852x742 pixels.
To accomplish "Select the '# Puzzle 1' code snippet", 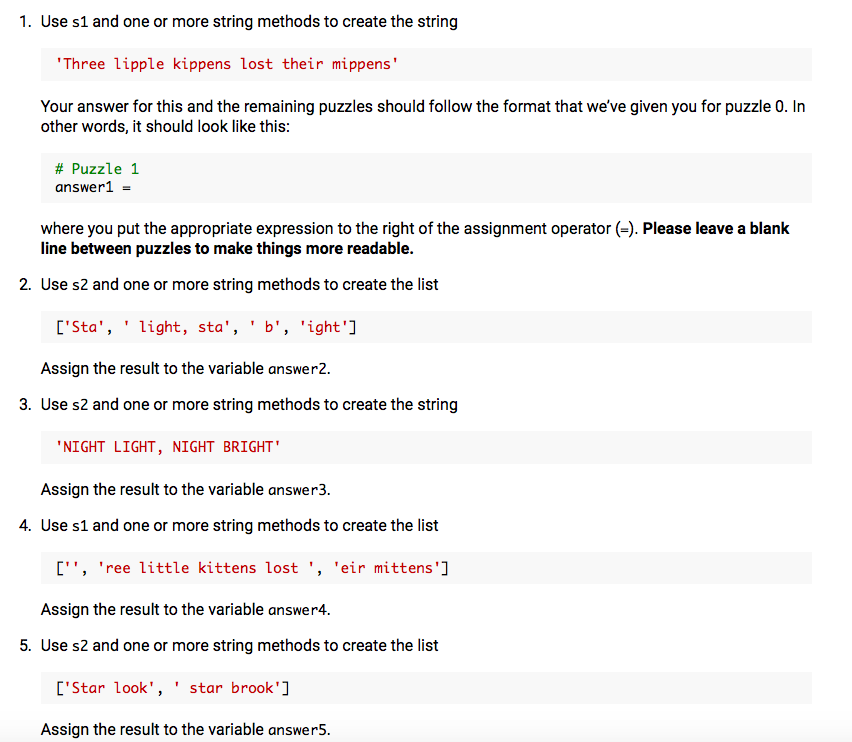I will (95, 168).
